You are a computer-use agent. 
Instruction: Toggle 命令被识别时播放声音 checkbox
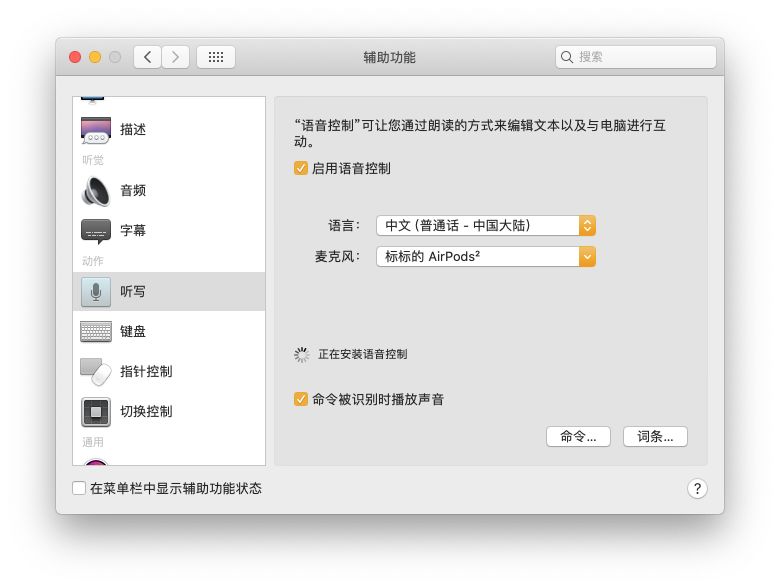pos(300,399)
